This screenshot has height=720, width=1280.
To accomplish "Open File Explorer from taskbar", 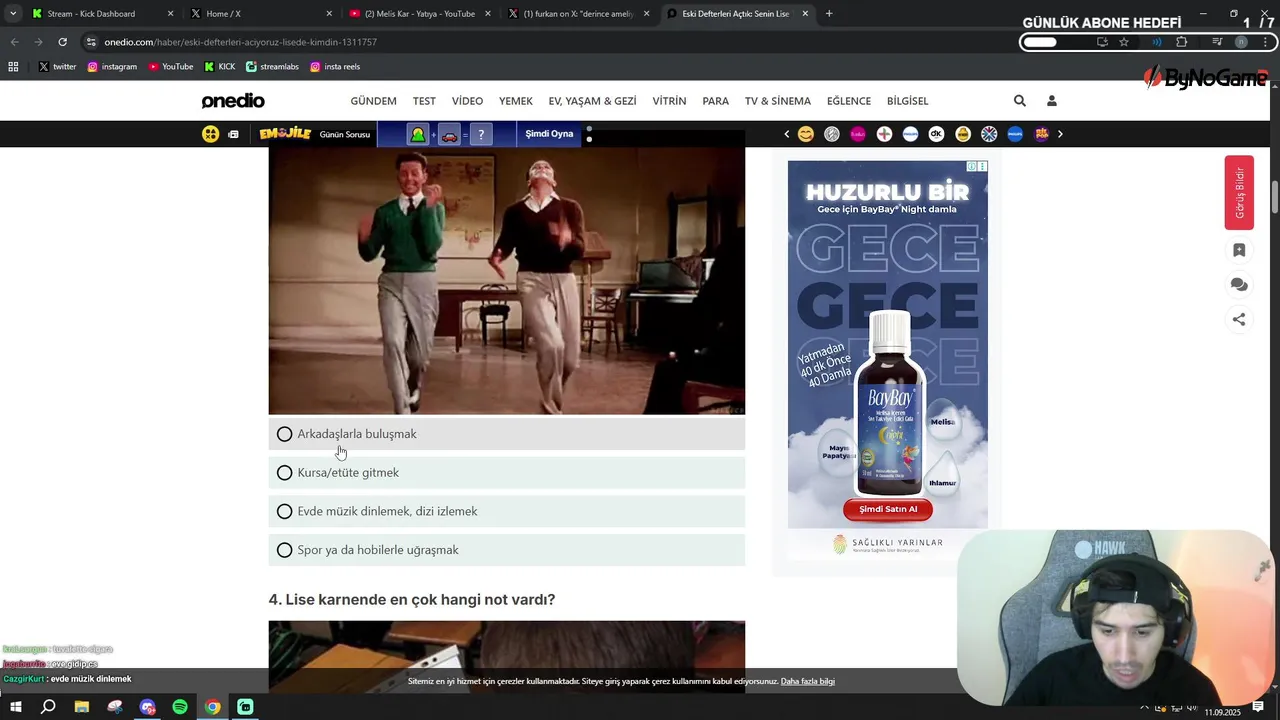I will (x=82, y=707).
